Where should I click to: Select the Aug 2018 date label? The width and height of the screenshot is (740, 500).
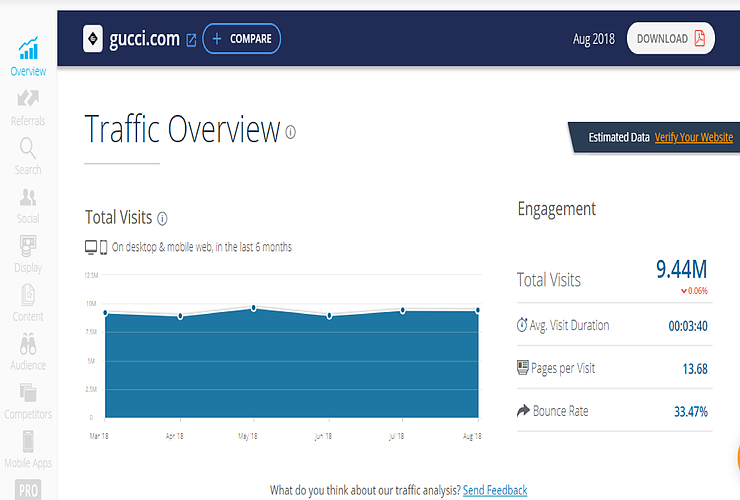(593, 39)
